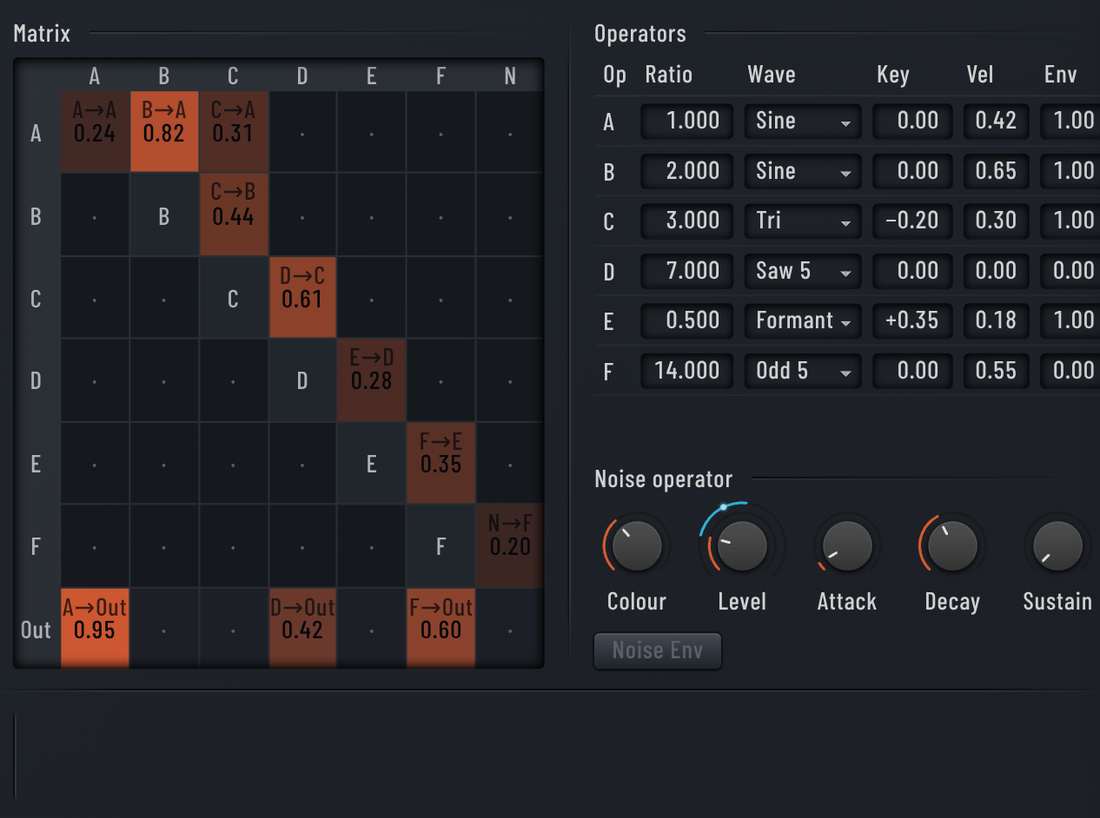Select the A→Out 0.95 matrix cell
The width and height of the screenshot is (1100, 818).
pos(95,628)
